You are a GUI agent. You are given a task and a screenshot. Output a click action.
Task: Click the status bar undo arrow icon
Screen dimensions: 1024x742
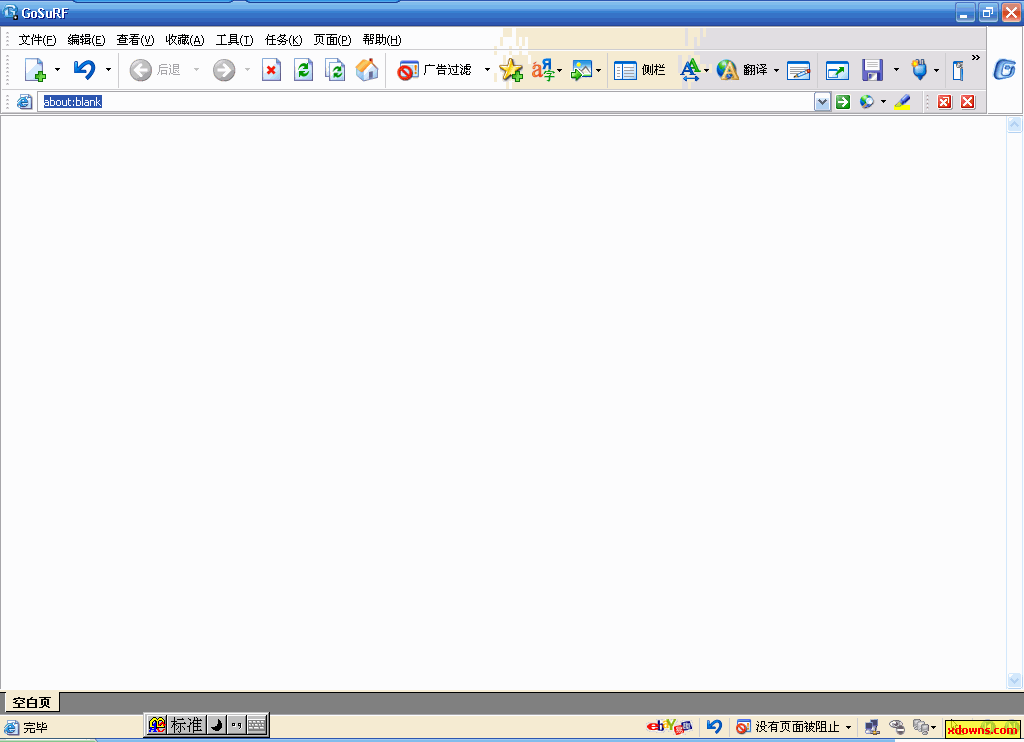pyautogui.click(x=714, y=726)
